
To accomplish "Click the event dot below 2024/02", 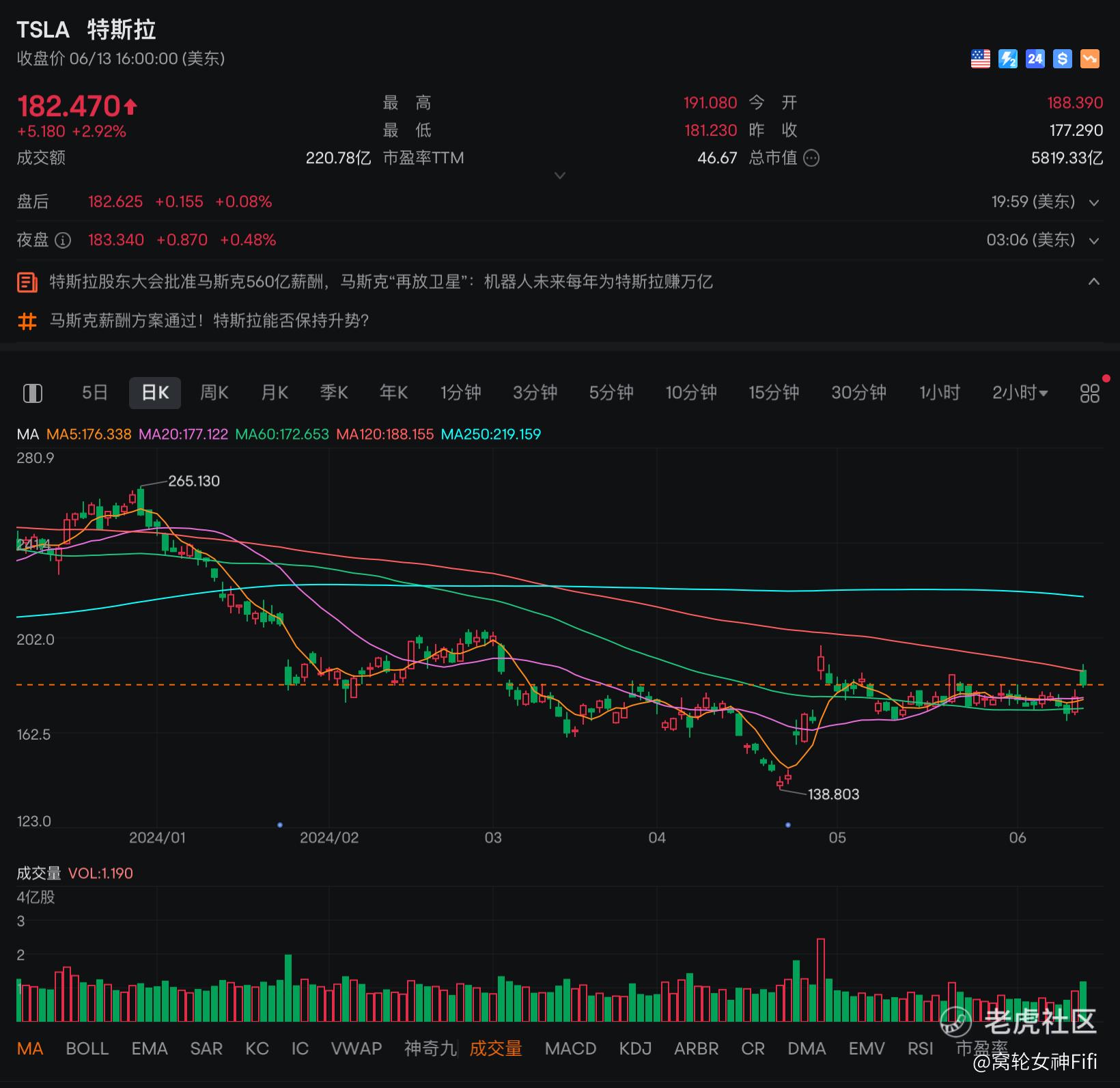I will (280, 825).
